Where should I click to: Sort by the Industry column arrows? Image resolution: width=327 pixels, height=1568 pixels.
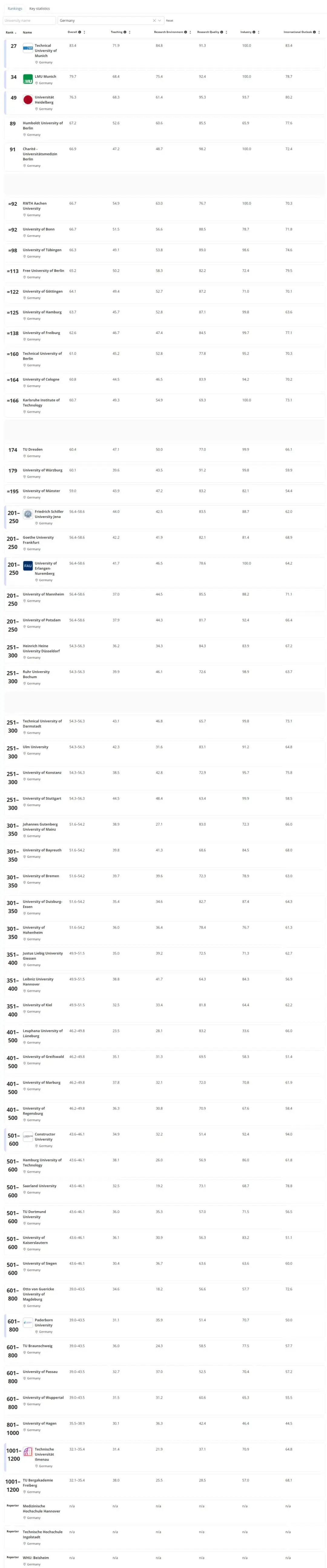[x=259, y=32]
